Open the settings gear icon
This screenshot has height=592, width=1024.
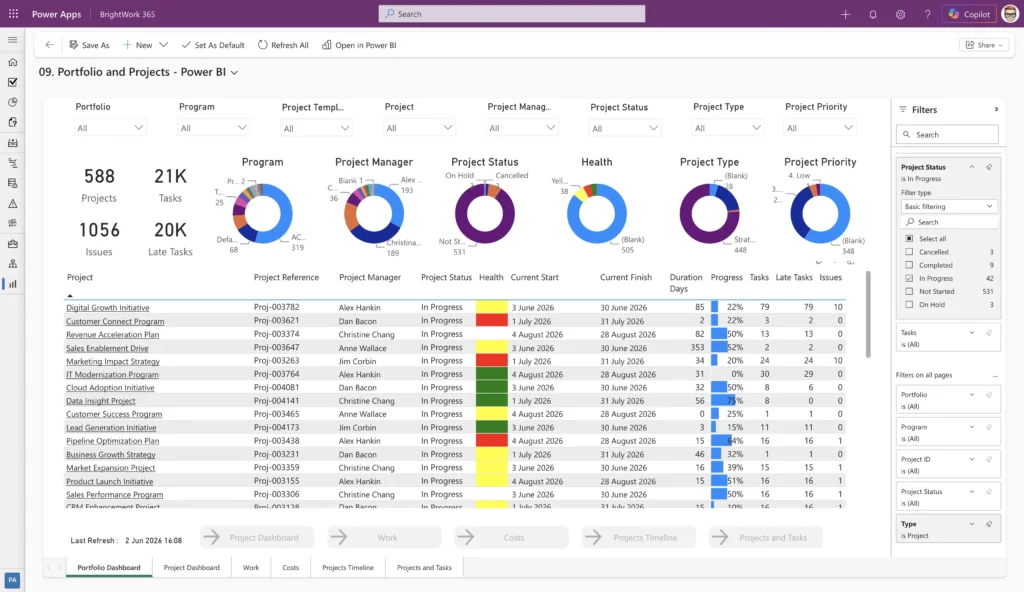[x=900, y=14]
